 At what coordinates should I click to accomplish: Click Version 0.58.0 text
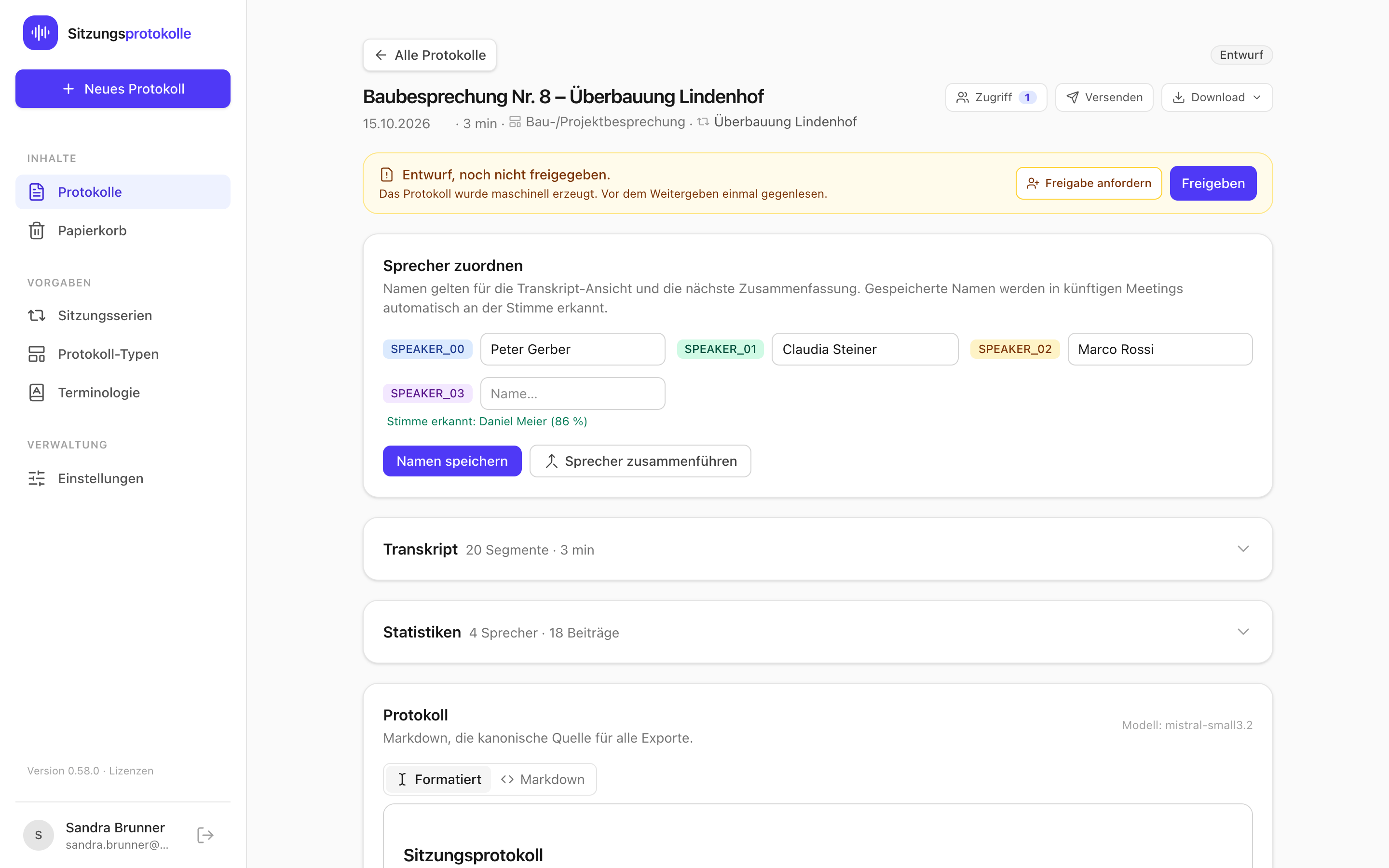[x=63, y=771]
